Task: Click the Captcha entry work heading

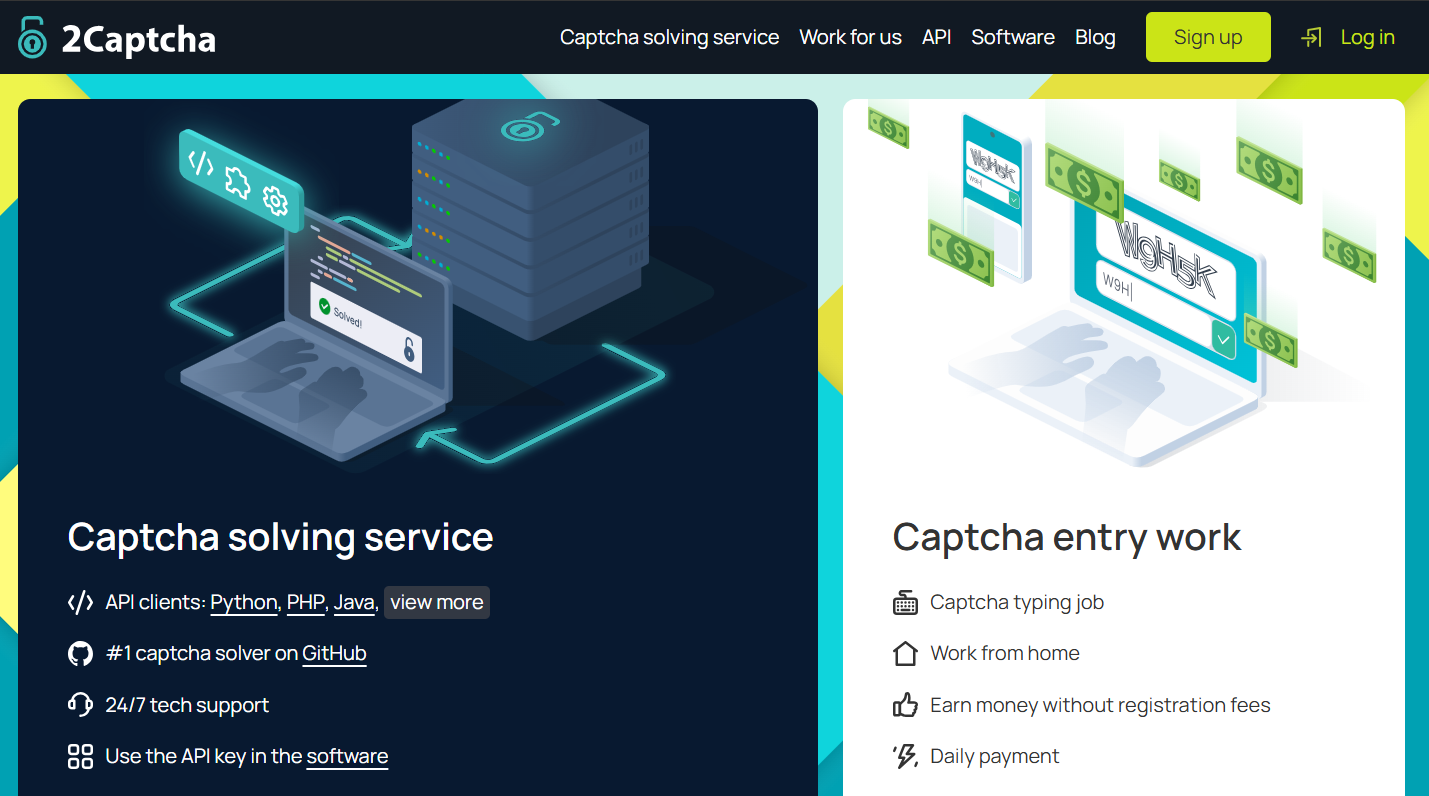Action: pyautogui.click(x=1066, y=538)
